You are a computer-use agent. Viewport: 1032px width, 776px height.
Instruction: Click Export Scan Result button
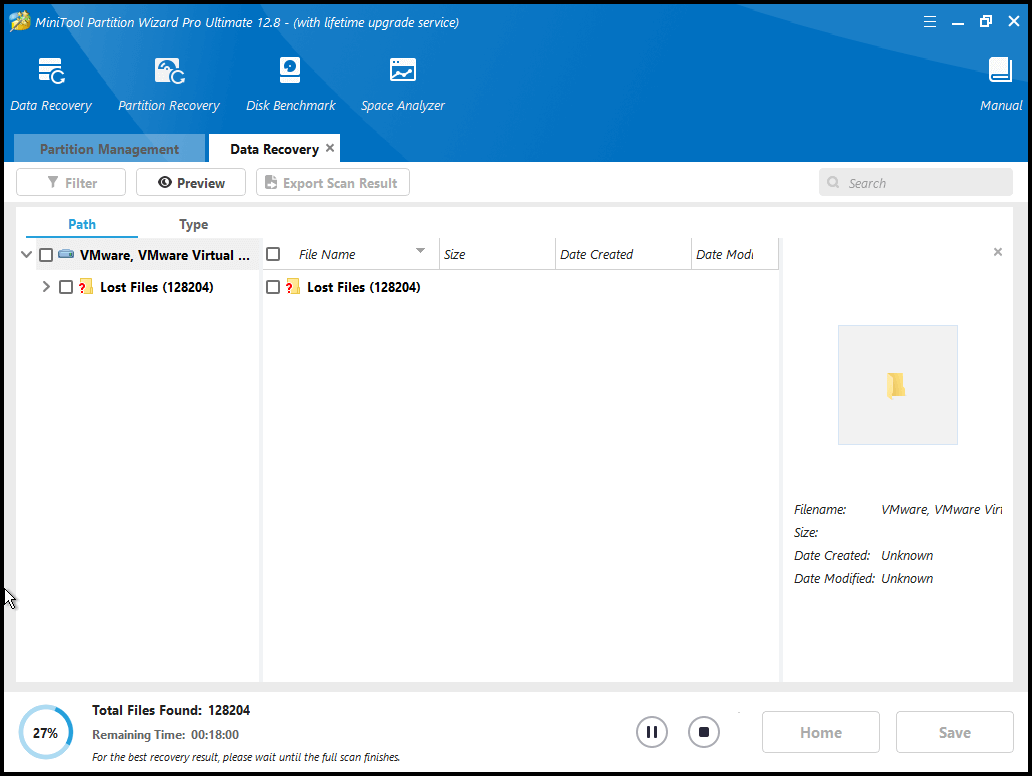pyautogui.click(x=333, y=182)
